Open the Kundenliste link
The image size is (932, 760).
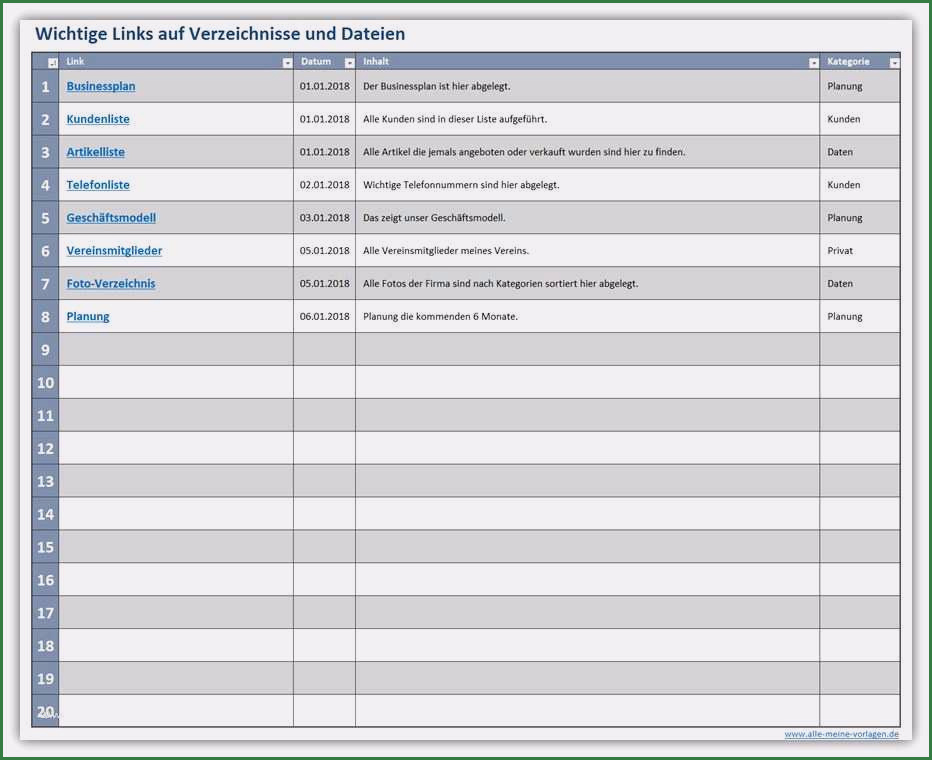(x=97, y=119)
